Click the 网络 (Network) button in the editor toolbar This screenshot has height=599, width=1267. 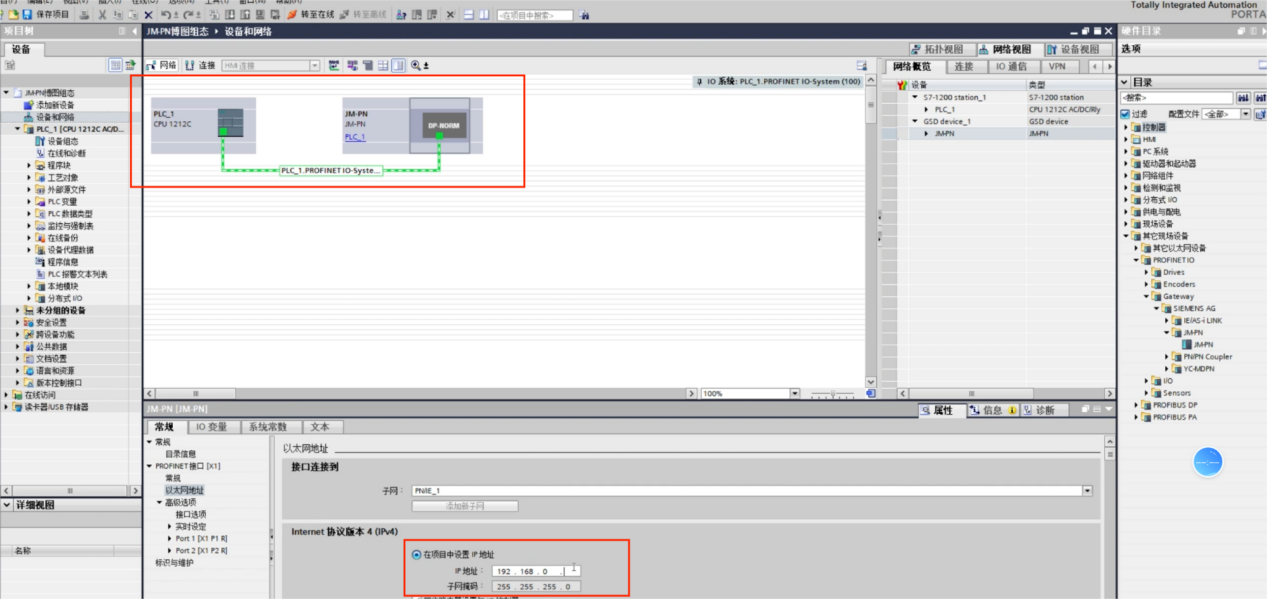pos(162,65)
